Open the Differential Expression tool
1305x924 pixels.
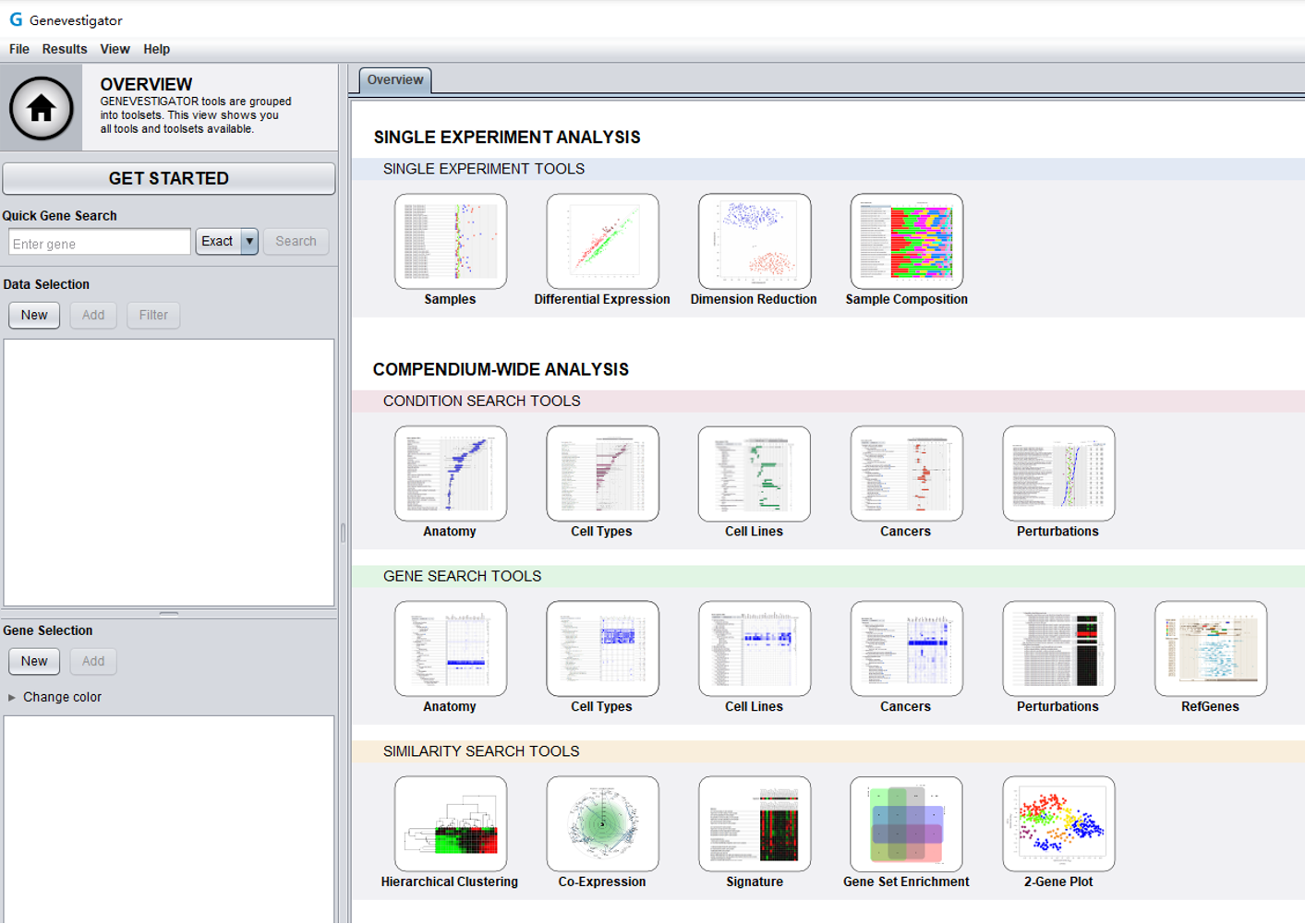tap(602, 241)
